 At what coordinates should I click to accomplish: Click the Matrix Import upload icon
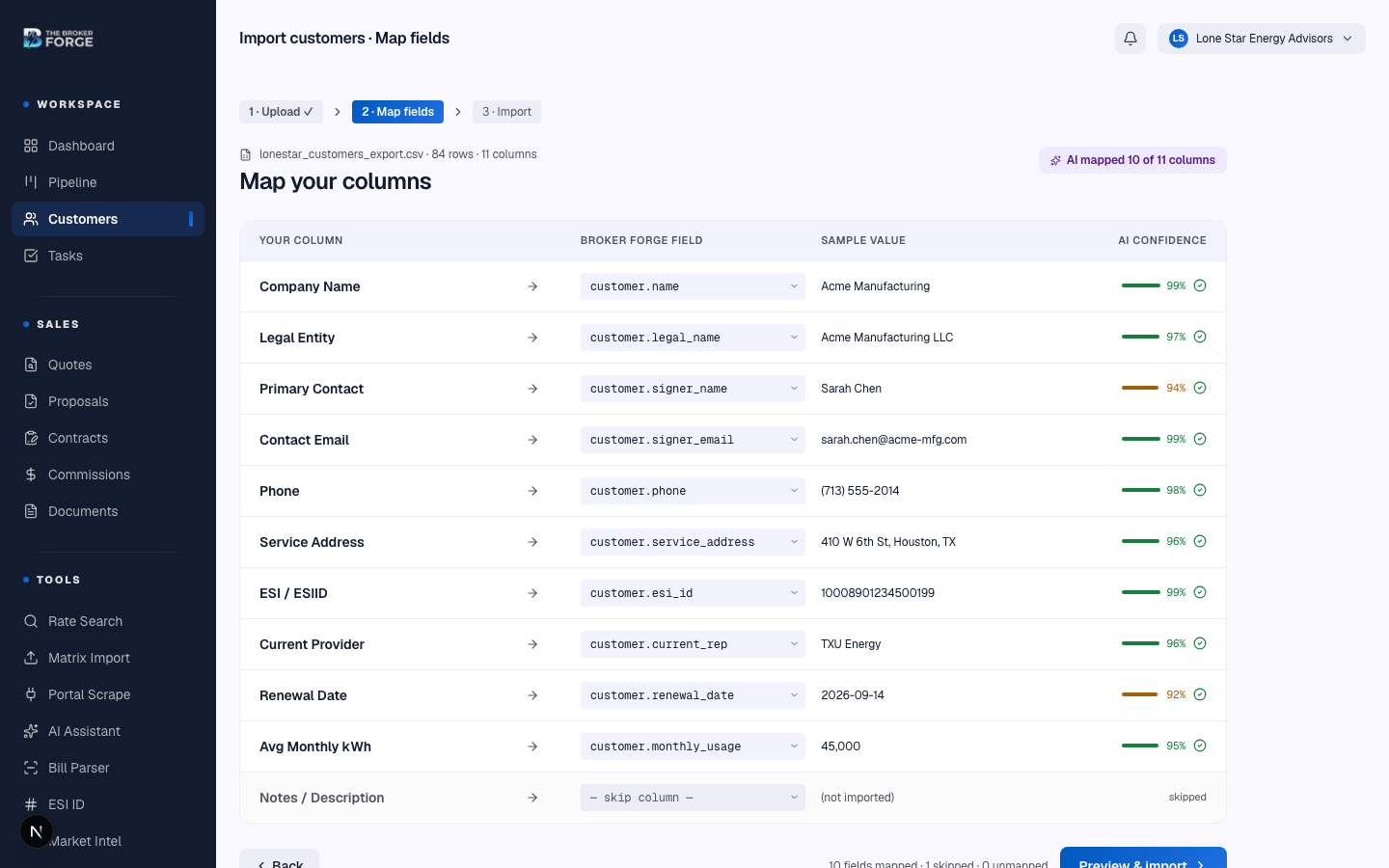coord(31,658)
